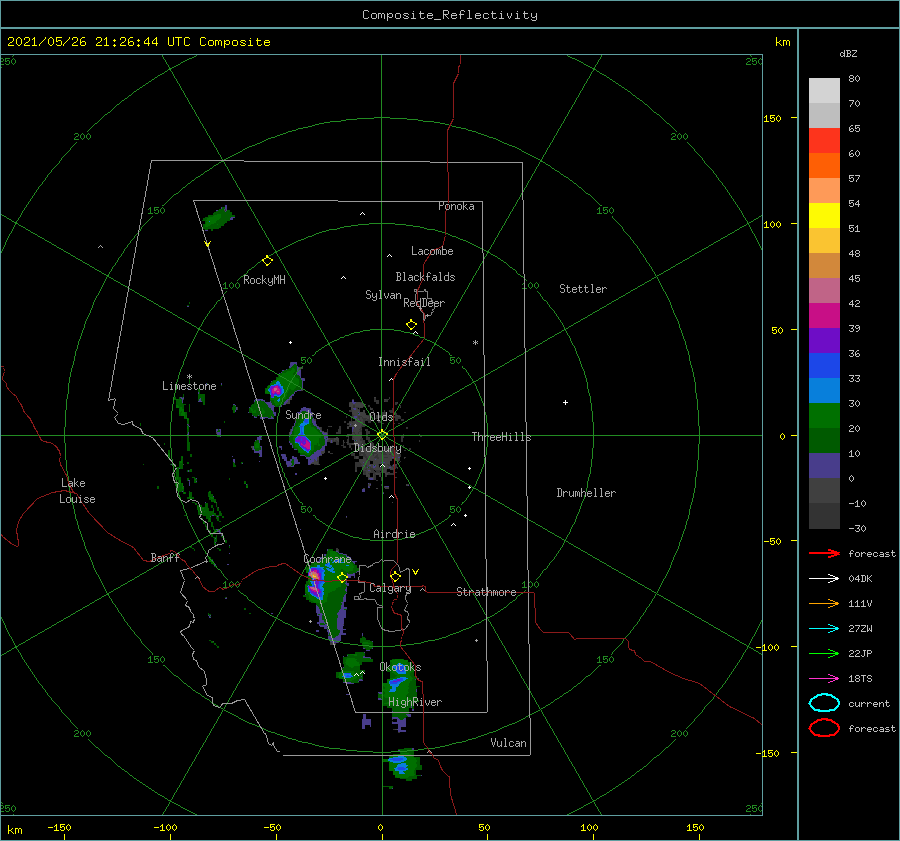Click the bright yellow swatch in dBZ scale

pos(824,215)
